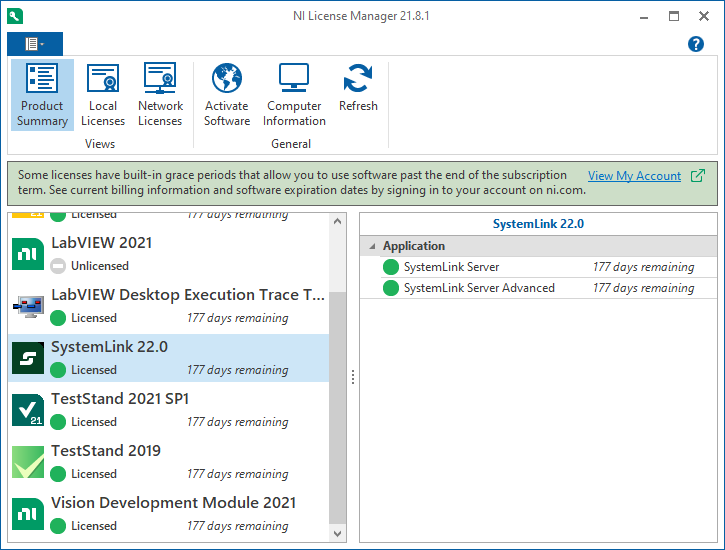Select SystemLink Server license row

(x=451, y=267)
